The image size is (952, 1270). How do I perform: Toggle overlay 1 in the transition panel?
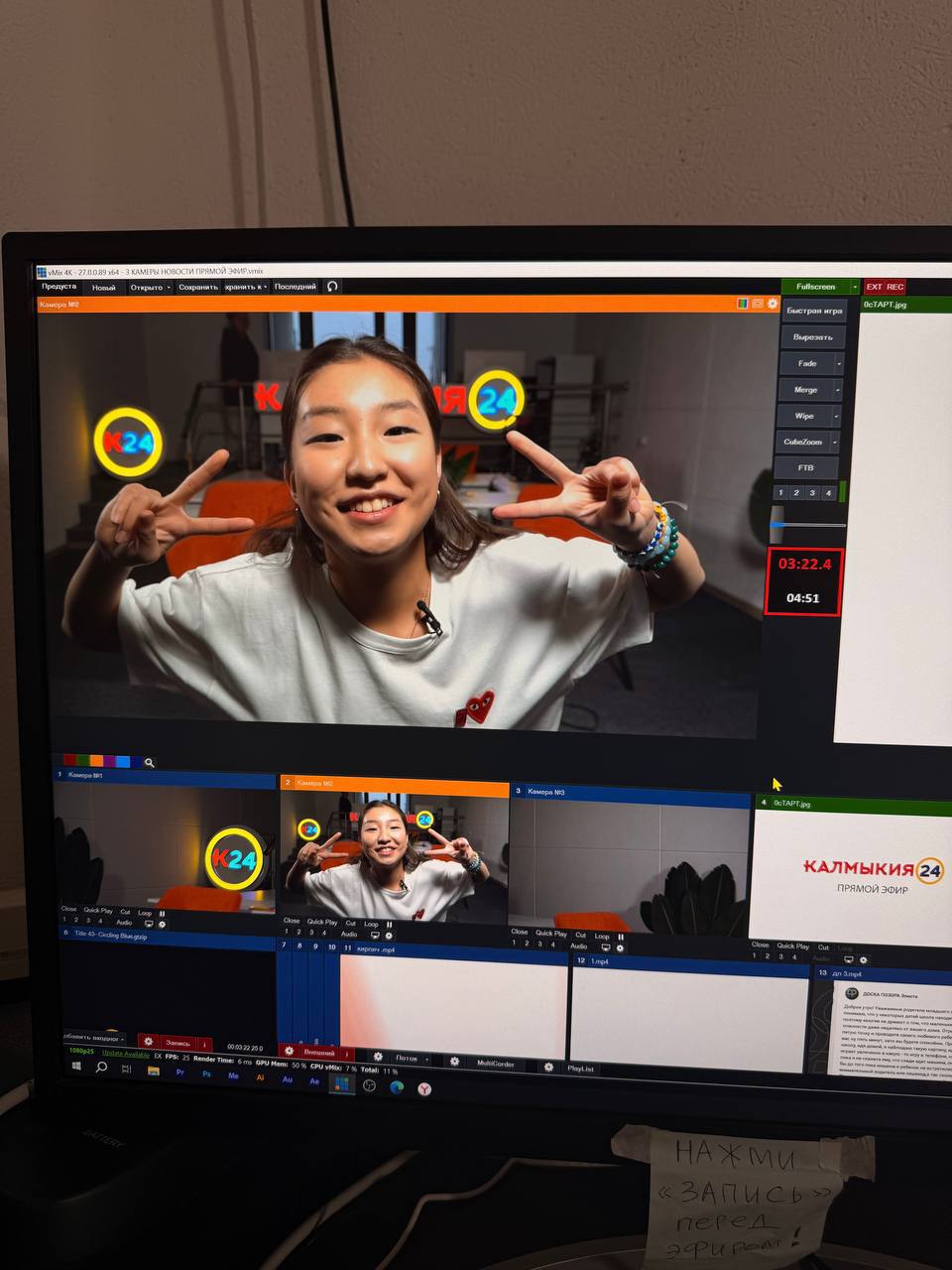tap(780, 493)
